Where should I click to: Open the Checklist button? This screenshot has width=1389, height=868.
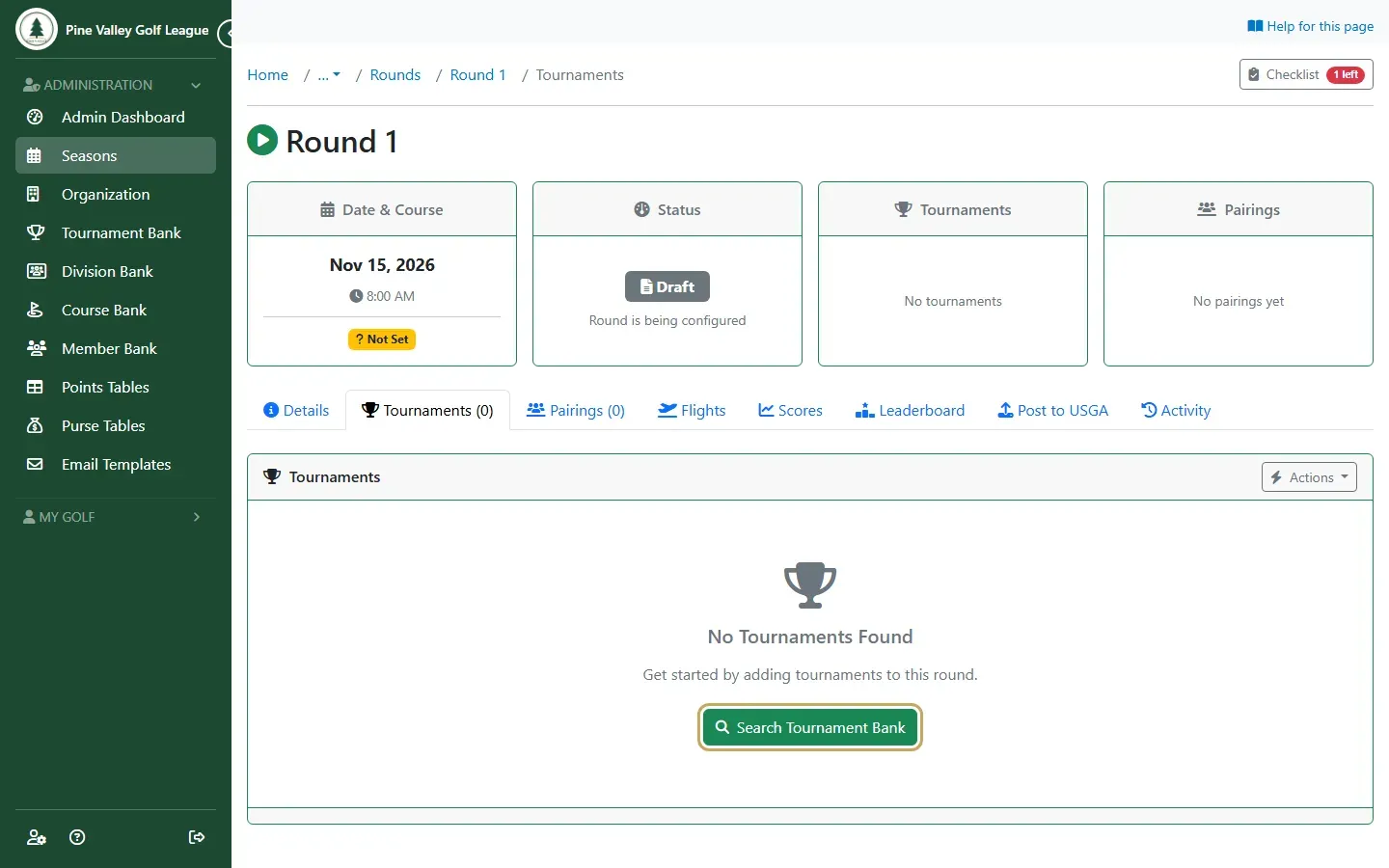[x=1306, y=74]
